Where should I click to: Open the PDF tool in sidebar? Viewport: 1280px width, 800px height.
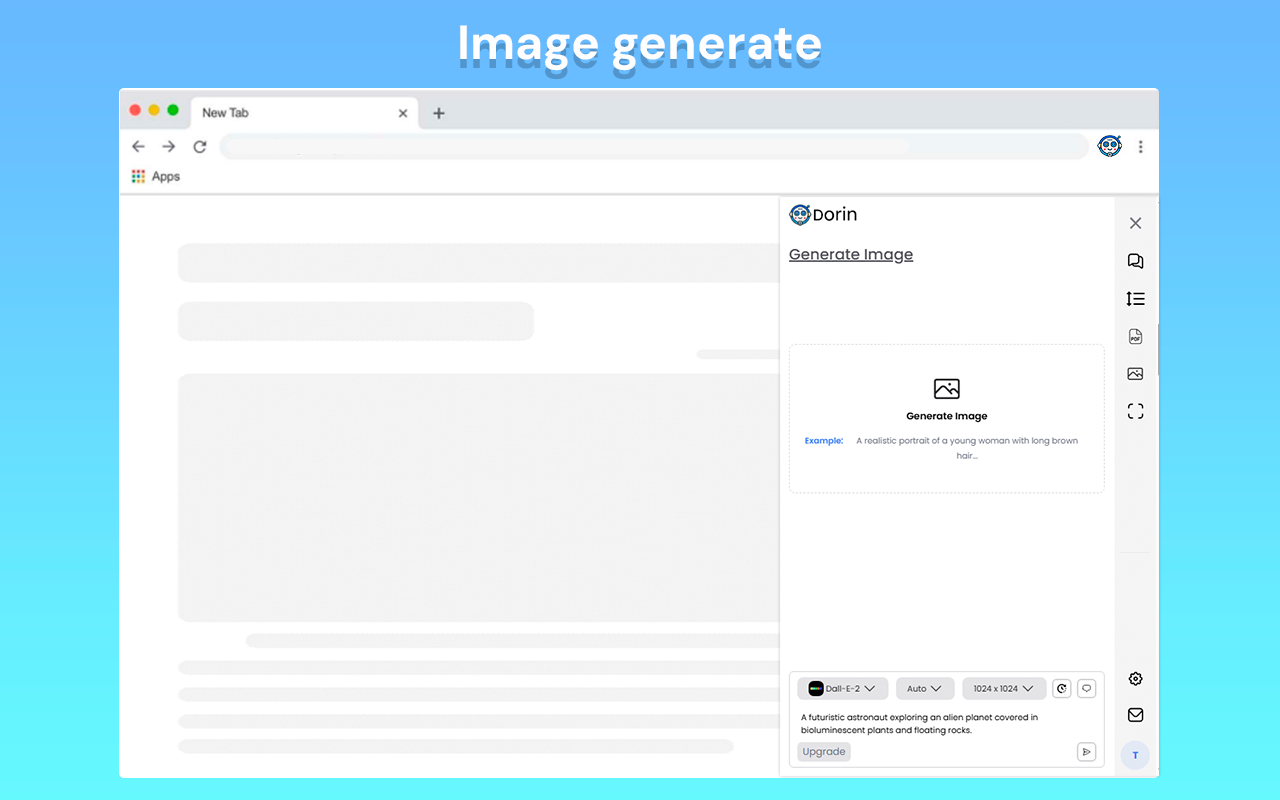[1135, 337]
